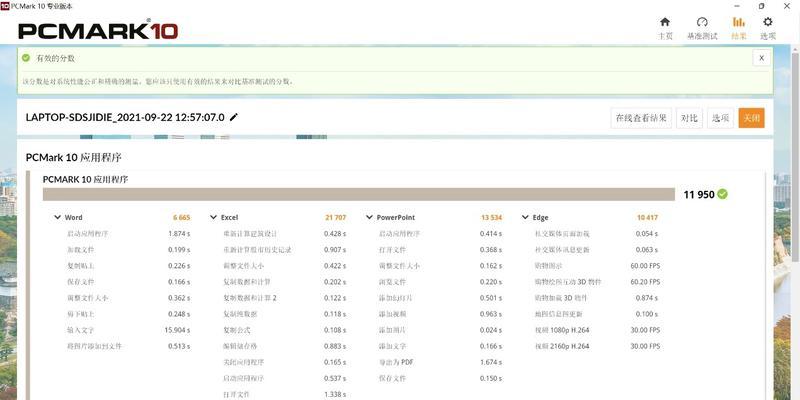Click the Edge score 10 417

pyautogui.click(x=647, y=217)
